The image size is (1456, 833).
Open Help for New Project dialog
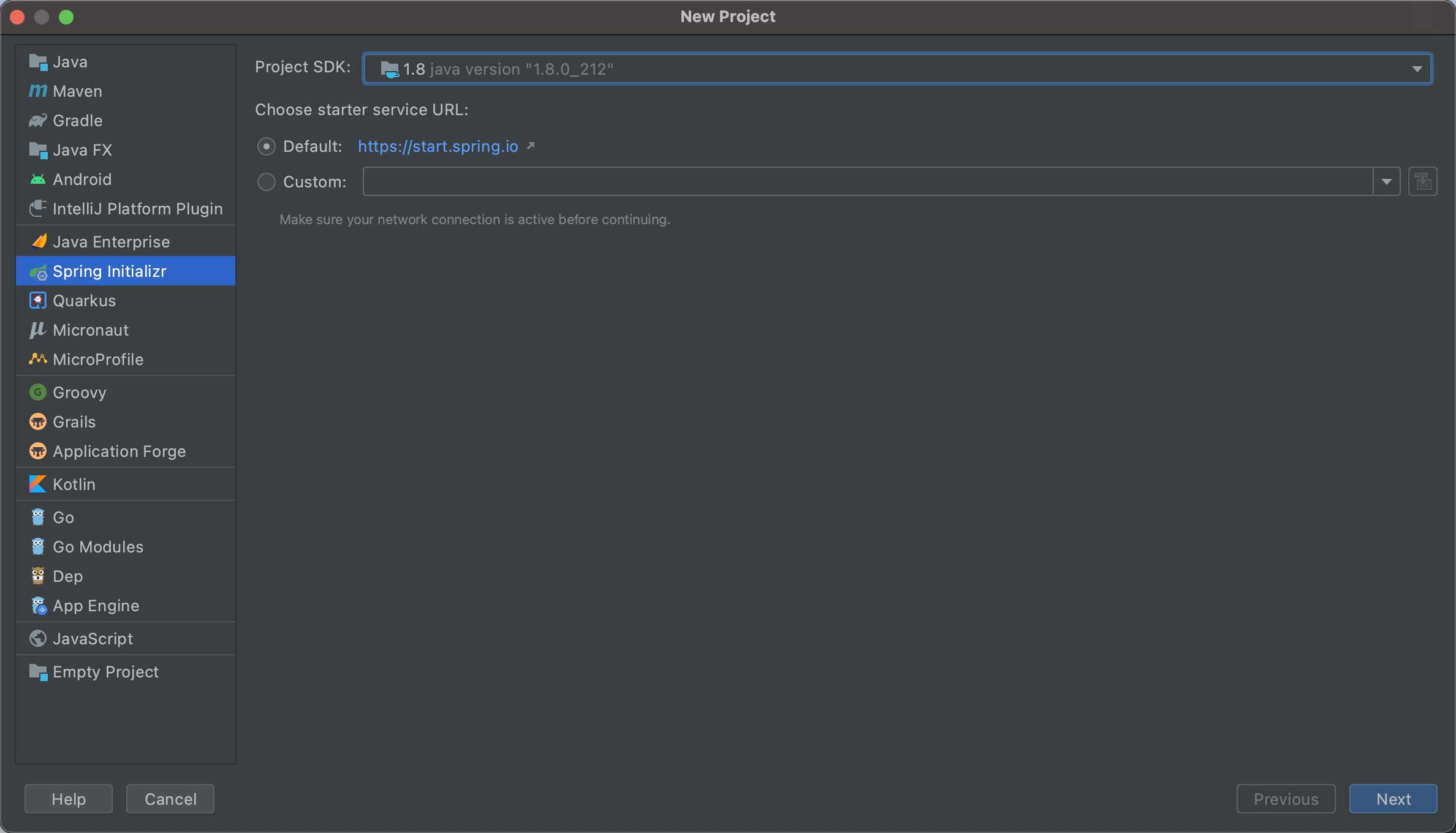point(69,799)
